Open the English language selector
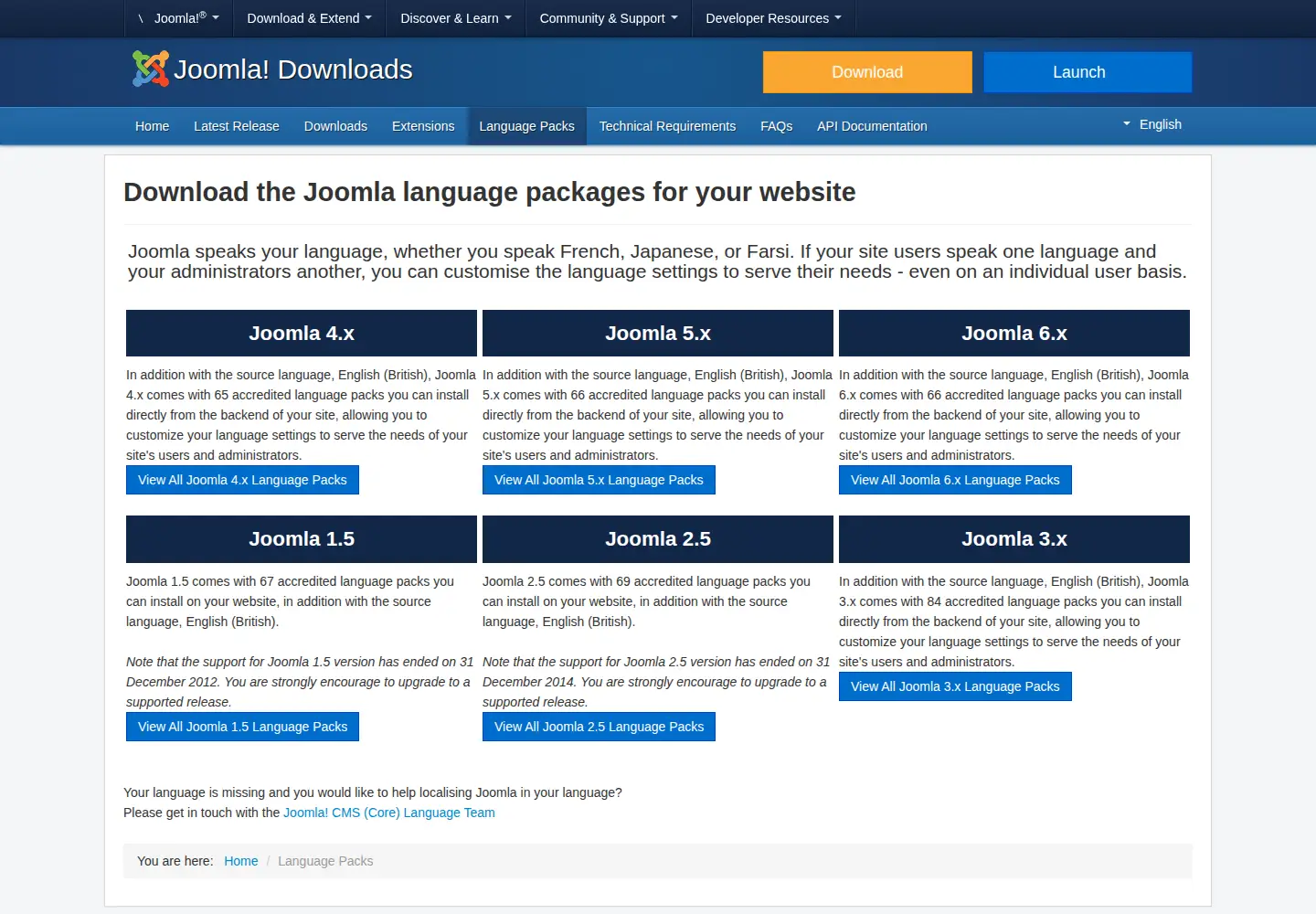 [x=1152, y=124]
